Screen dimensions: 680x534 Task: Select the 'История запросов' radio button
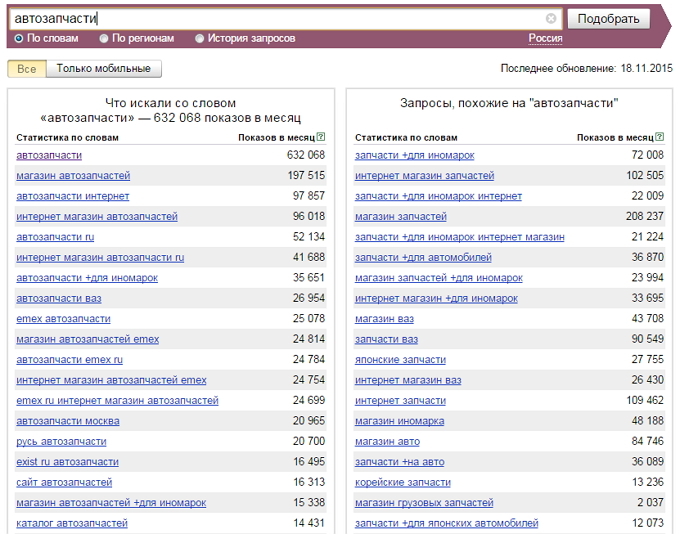199,39
